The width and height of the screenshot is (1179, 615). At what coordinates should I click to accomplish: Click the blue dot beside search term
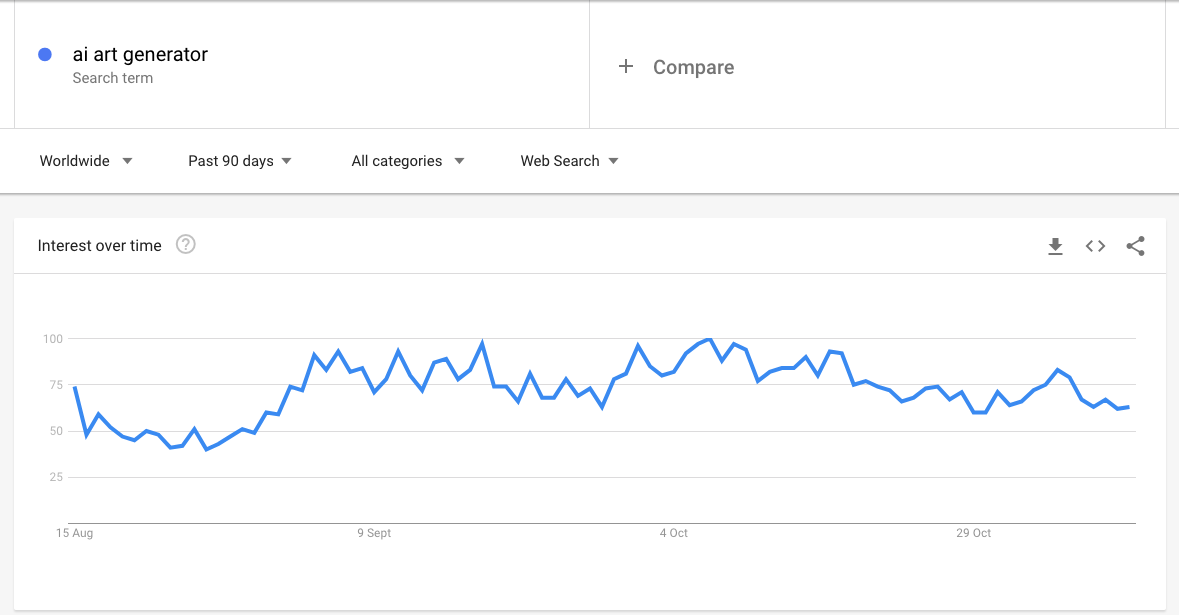45,55
